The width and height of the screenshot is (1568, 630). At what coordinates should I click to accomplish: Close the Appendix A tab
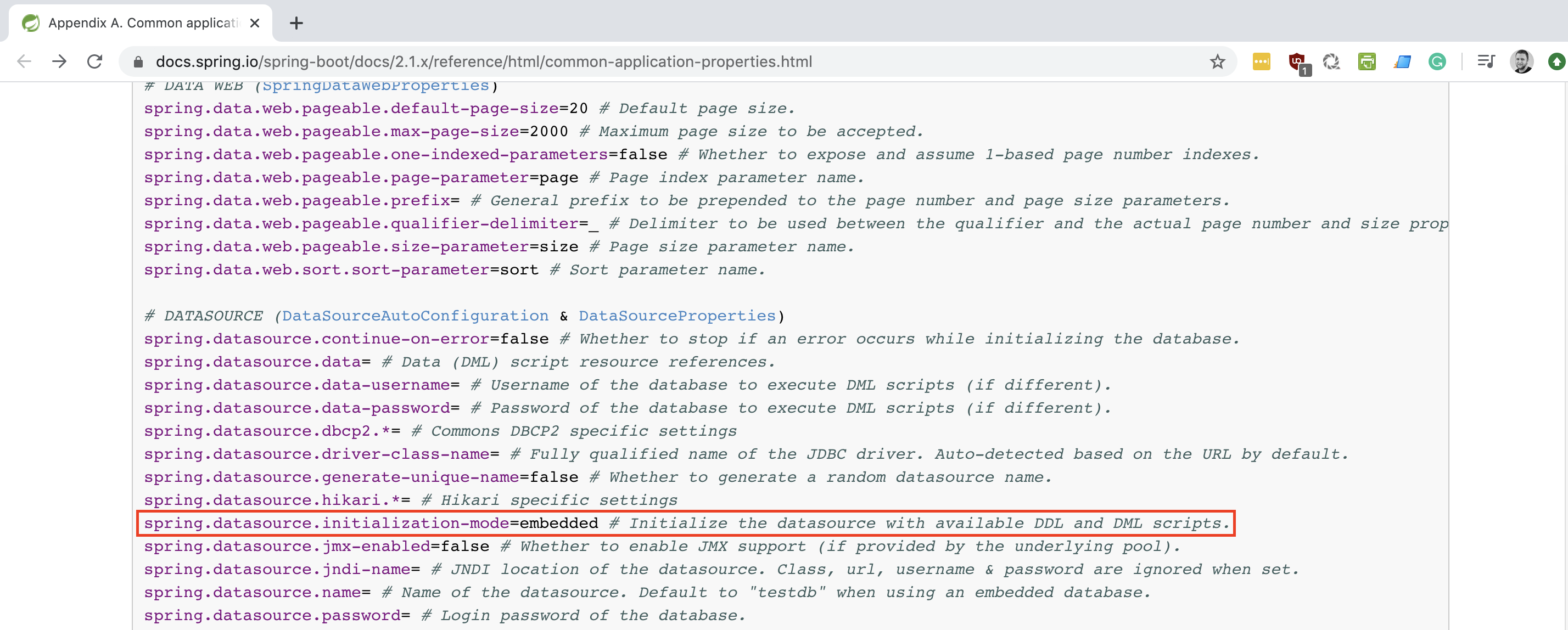pyautogui.click(x=255, y=23)
